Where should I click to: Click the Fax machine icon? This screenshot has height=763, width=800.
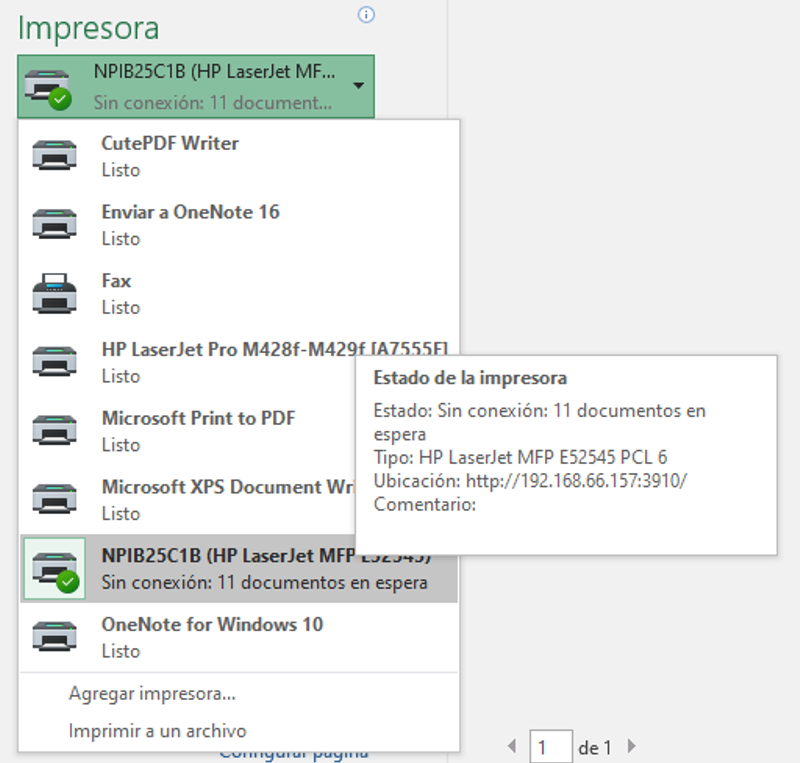click(55, 293)
